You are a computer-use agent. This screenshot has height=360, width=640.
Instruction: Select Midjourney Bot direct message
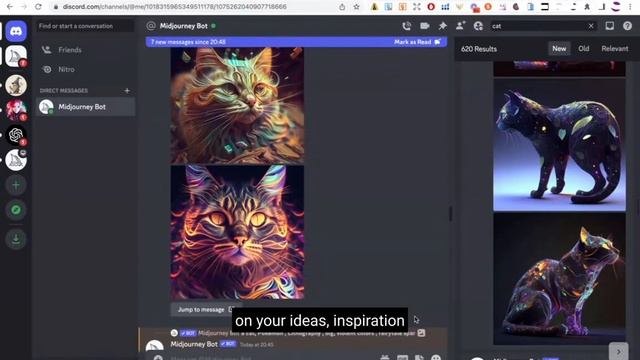pos(85,107)
